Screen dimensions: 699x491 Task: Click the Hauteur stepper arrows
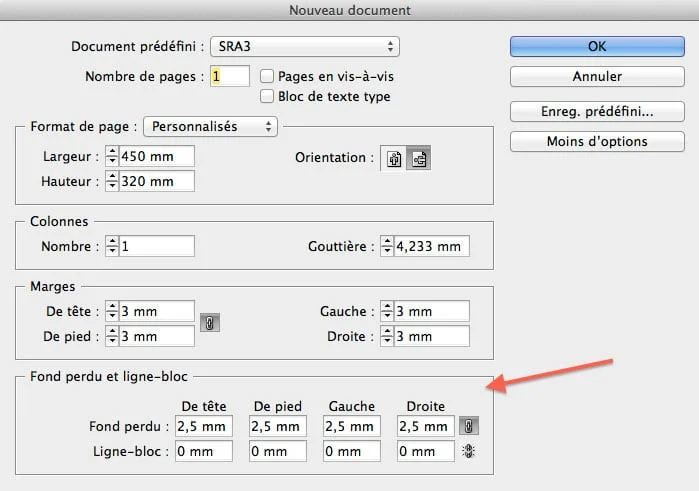[112, 181]
